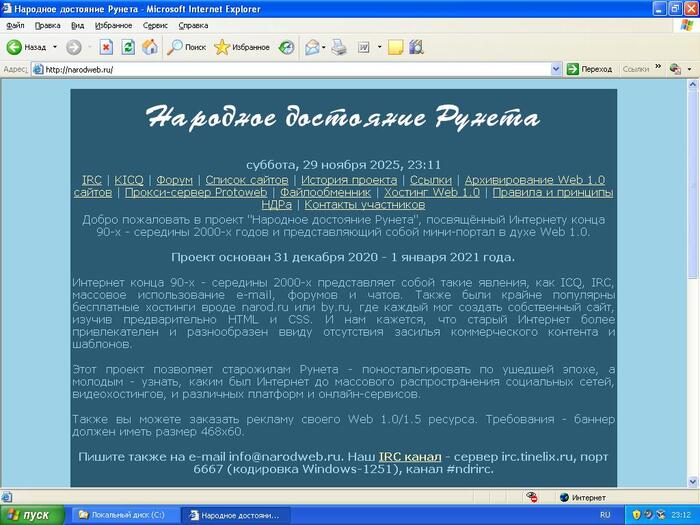Go to the Home page icon
The height and width of the screenshot is (525, 700).
(x=150, y=47)
